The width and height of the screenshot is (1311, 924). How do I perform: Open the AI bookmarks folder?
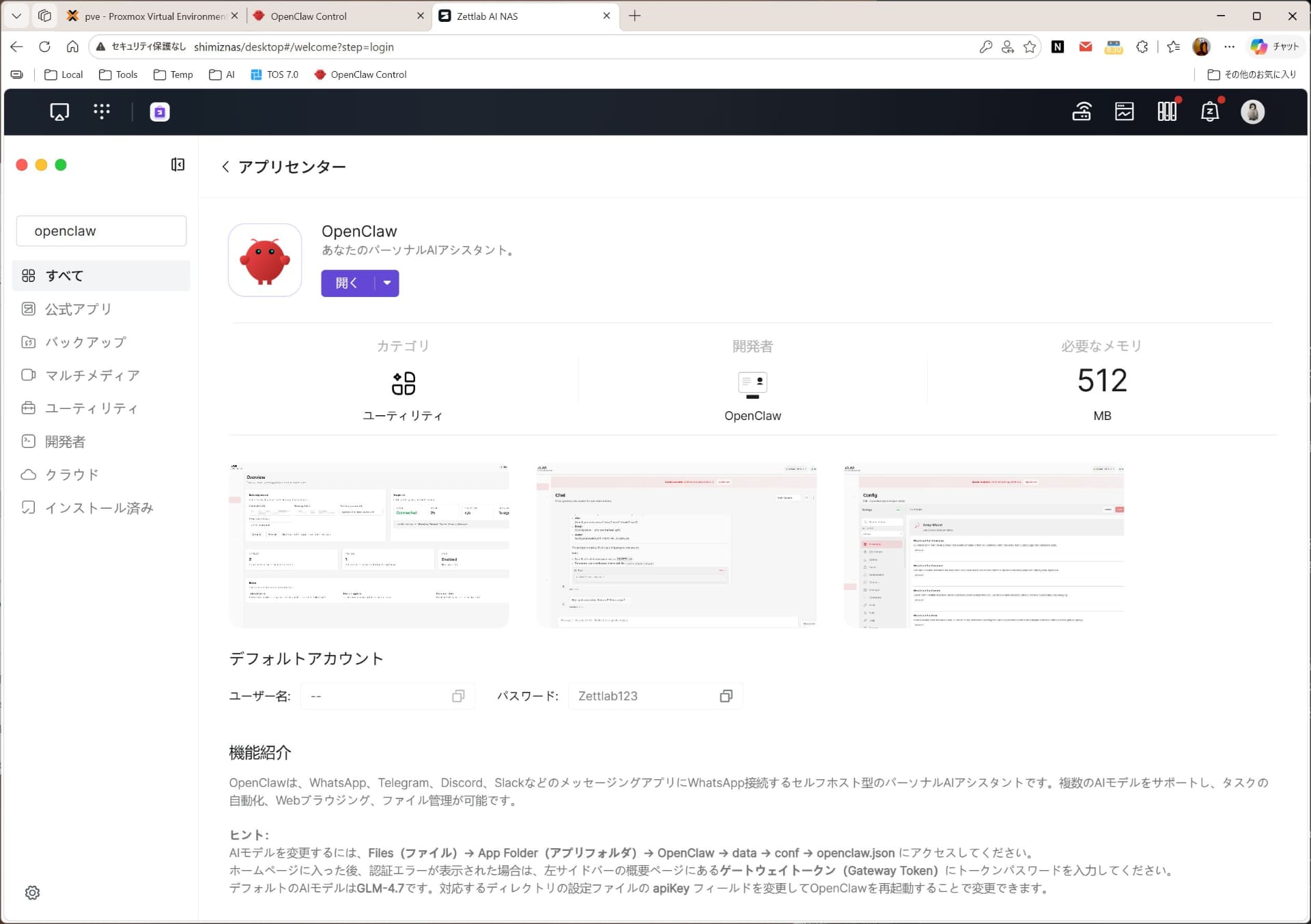tap(222, 74)
